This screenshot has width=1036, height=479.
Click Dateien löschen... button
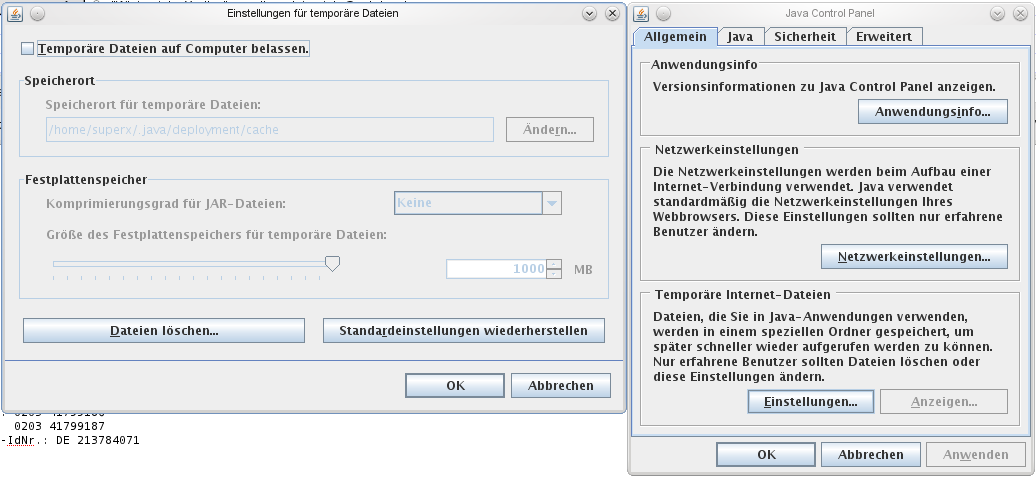pos(164,330)
